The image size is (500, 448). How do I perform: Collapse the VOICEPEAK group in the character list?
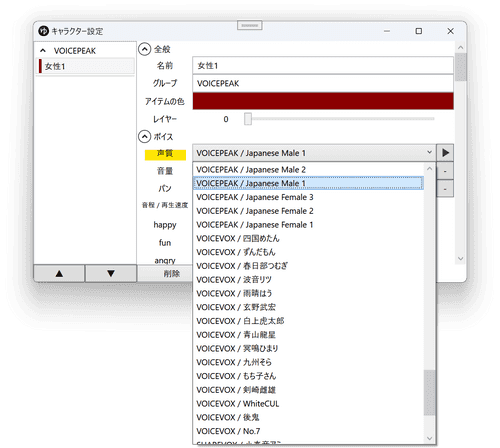click(x=43, y=51)
